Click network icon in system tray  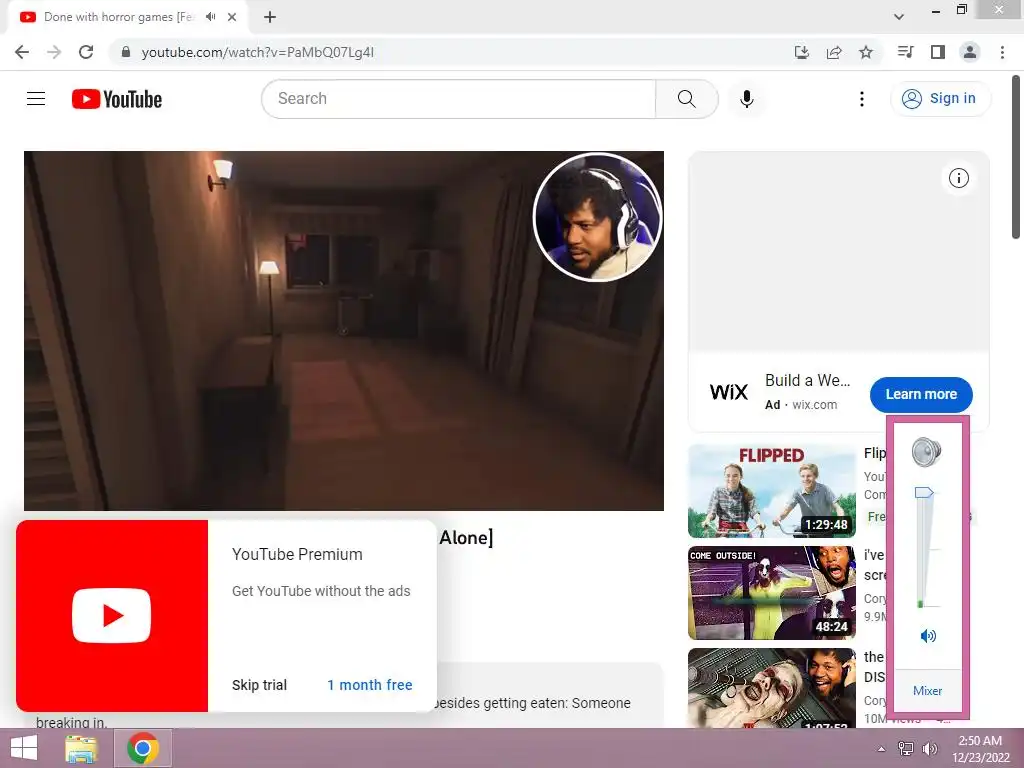pyautogui.click(x=906, y=749)
